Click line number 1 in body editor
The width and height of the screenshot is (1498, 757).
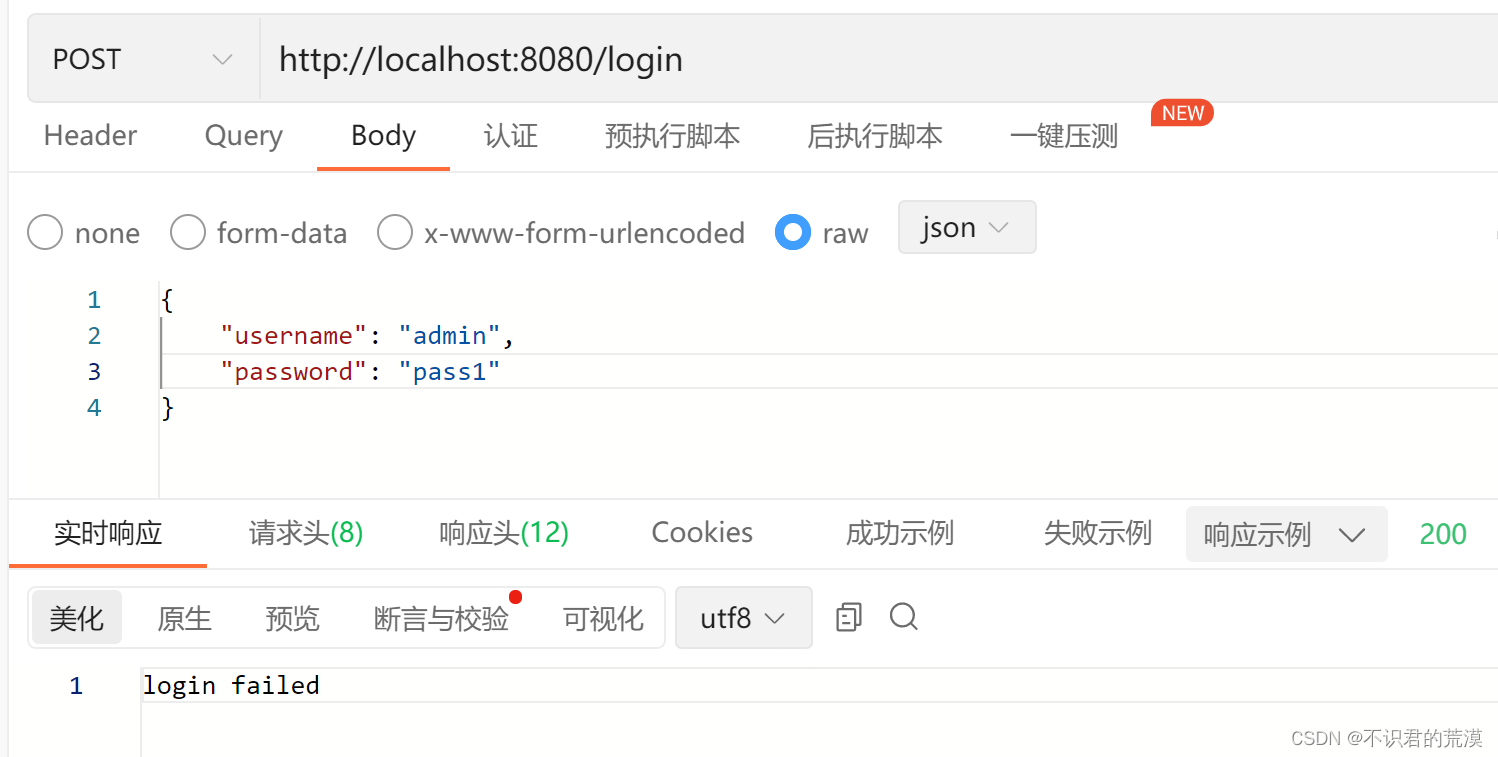click(94, 300)
